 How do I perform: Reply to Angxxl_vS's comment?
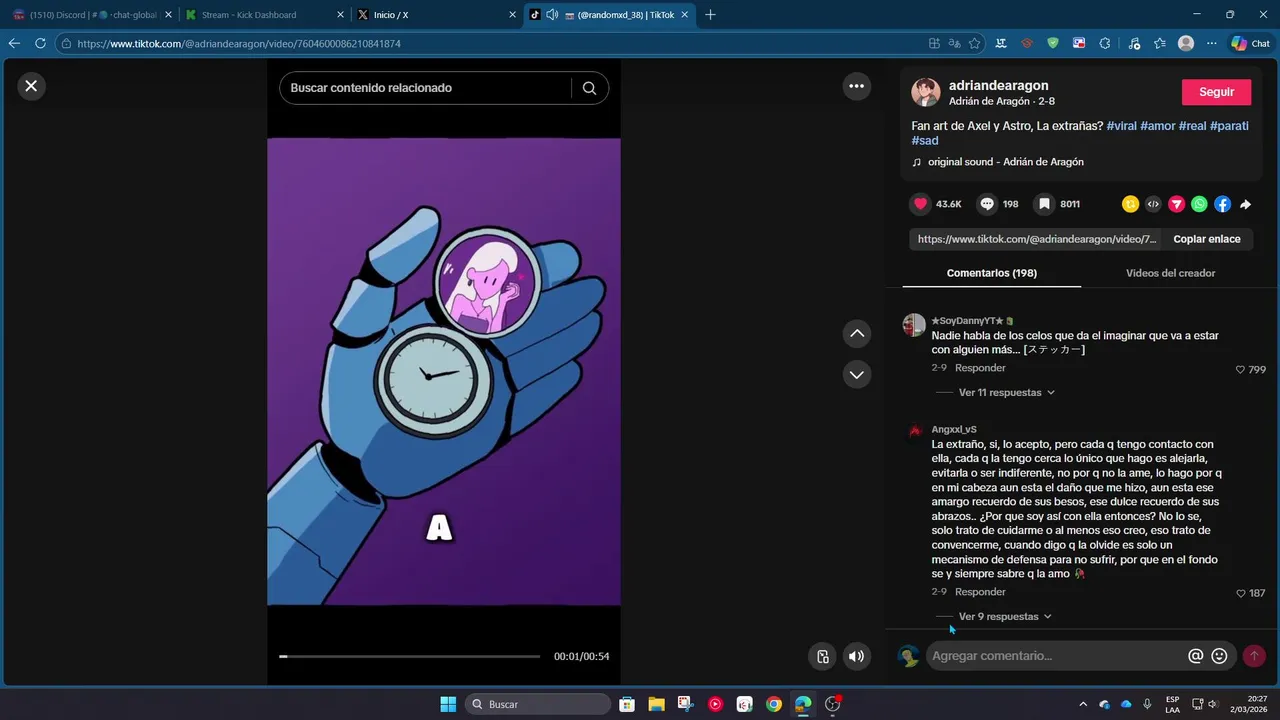pyautogui.click(x=980, y=592)
